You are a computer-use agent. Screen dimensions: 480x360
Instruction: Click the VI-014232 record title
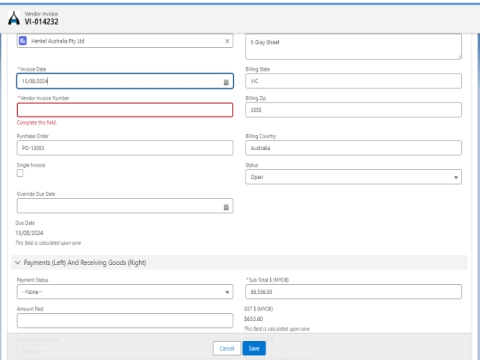[x=41, y=22]
